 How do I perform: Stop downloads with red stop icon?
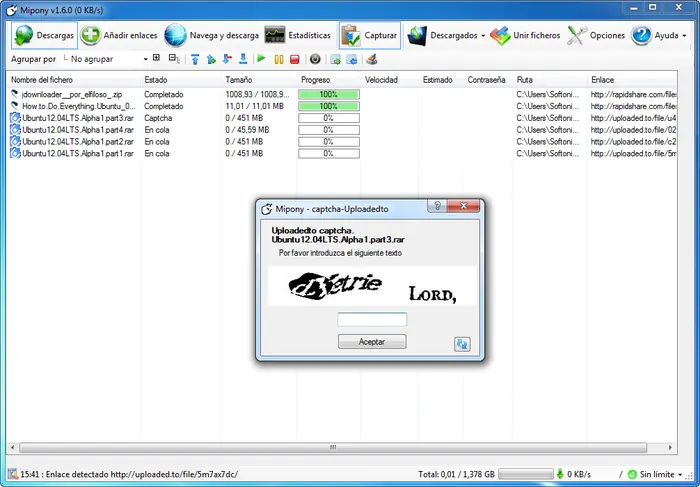tap(295, 59)
